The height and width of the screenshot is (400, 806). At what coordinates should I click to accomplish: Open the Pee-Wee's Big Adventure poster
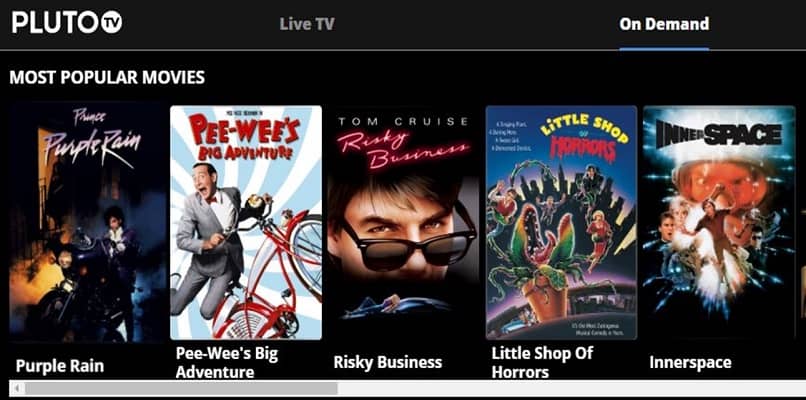(246, 223)
